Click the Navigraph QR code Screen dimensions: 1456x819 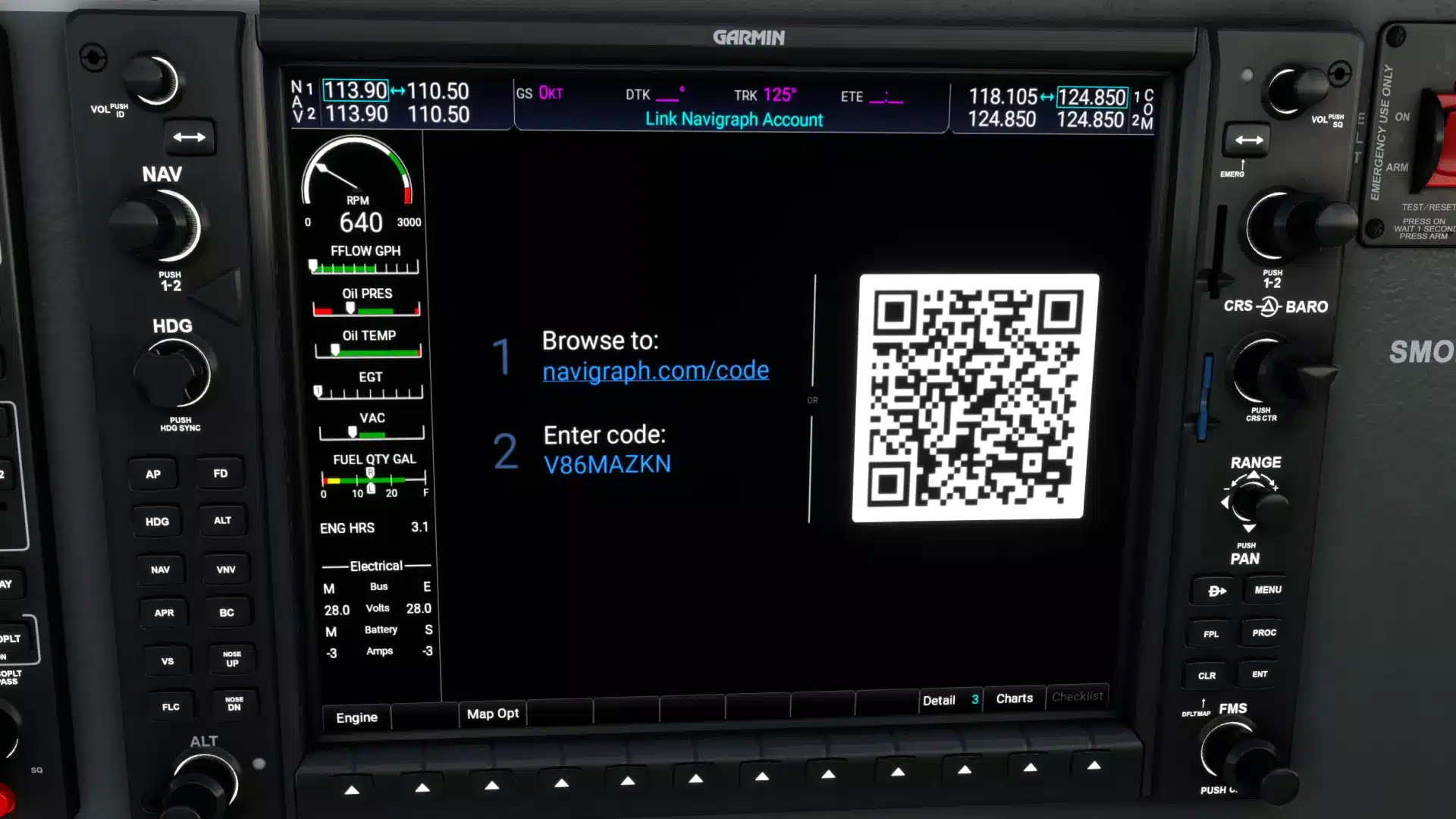pyautogui.click(x=975, y=397)
